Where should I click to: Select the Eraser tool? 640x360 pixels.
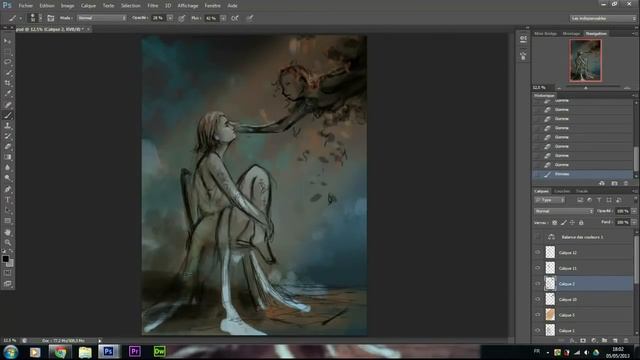[7, 147]
